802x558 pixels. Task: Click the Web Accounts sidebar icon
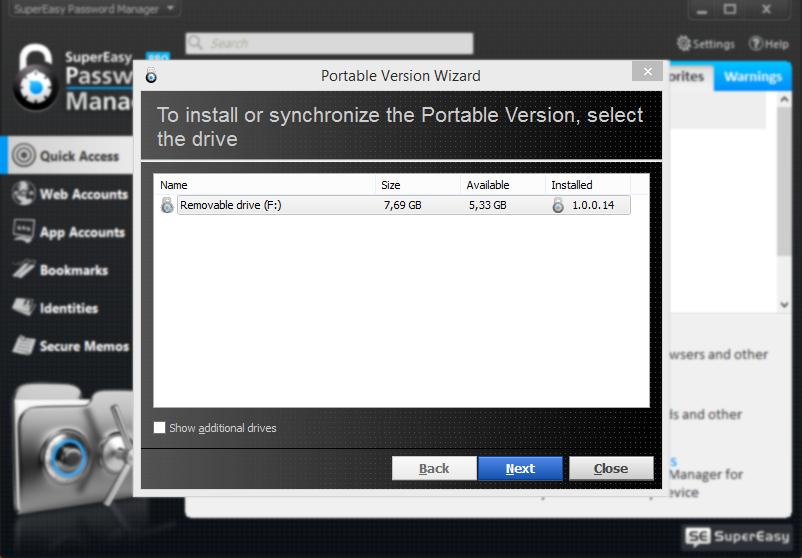tap(24, 194)
